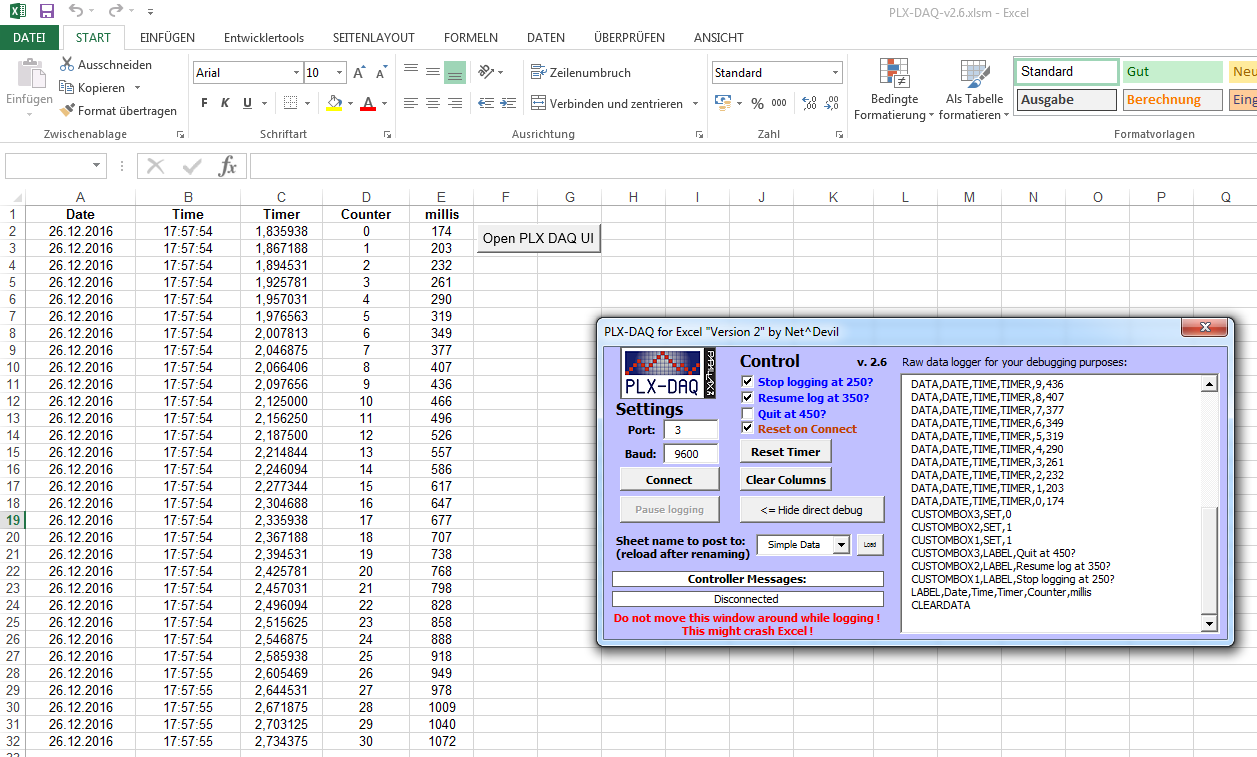Viewport: 1257px width, 757px height.
Task: Uncheck 'Resume log at 350?'
Action: tap(748, 398)
